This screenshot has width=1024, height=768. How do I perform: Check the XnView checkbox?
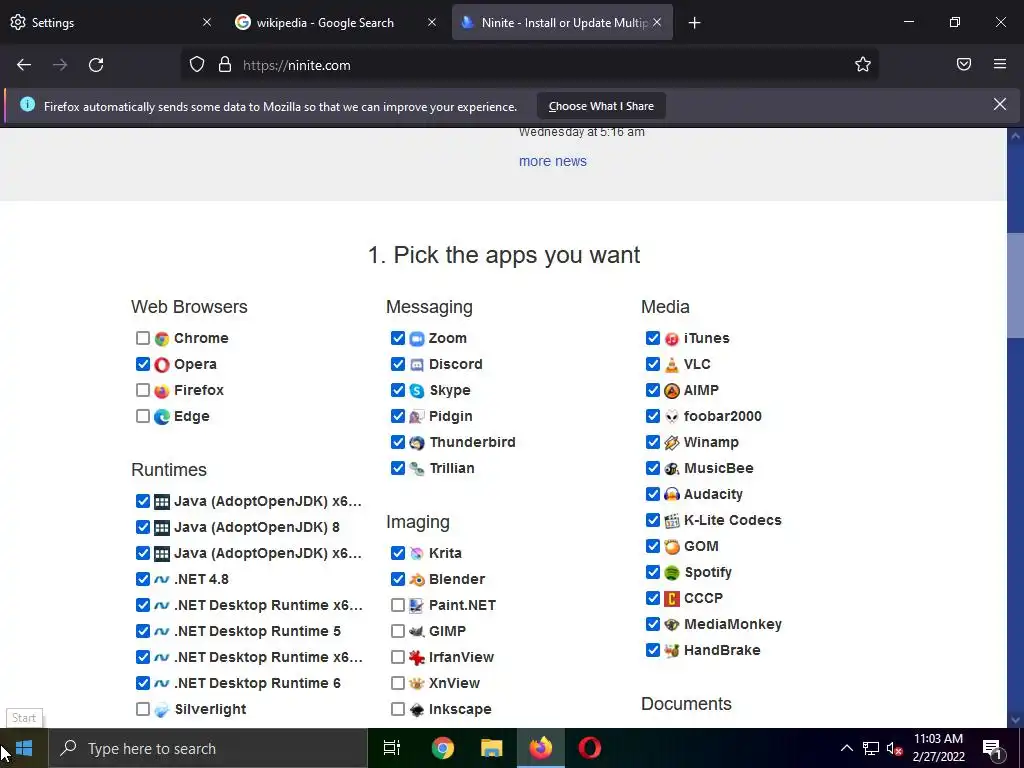point(398,683)
